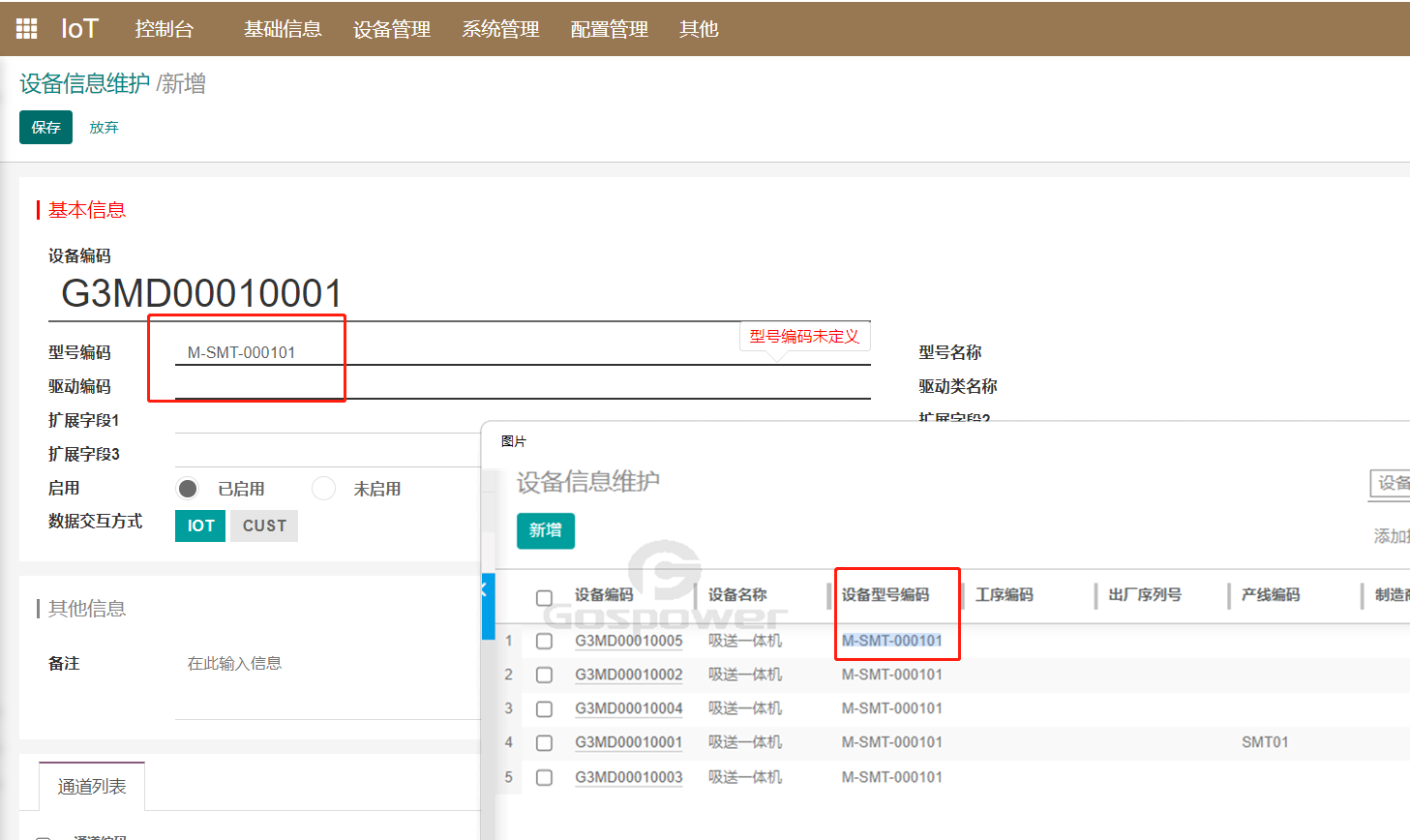Click highlighted M-SMT-000101 cell in row 1
The height and width of the screenshot is (840, 1410).
tap(891, 641)
